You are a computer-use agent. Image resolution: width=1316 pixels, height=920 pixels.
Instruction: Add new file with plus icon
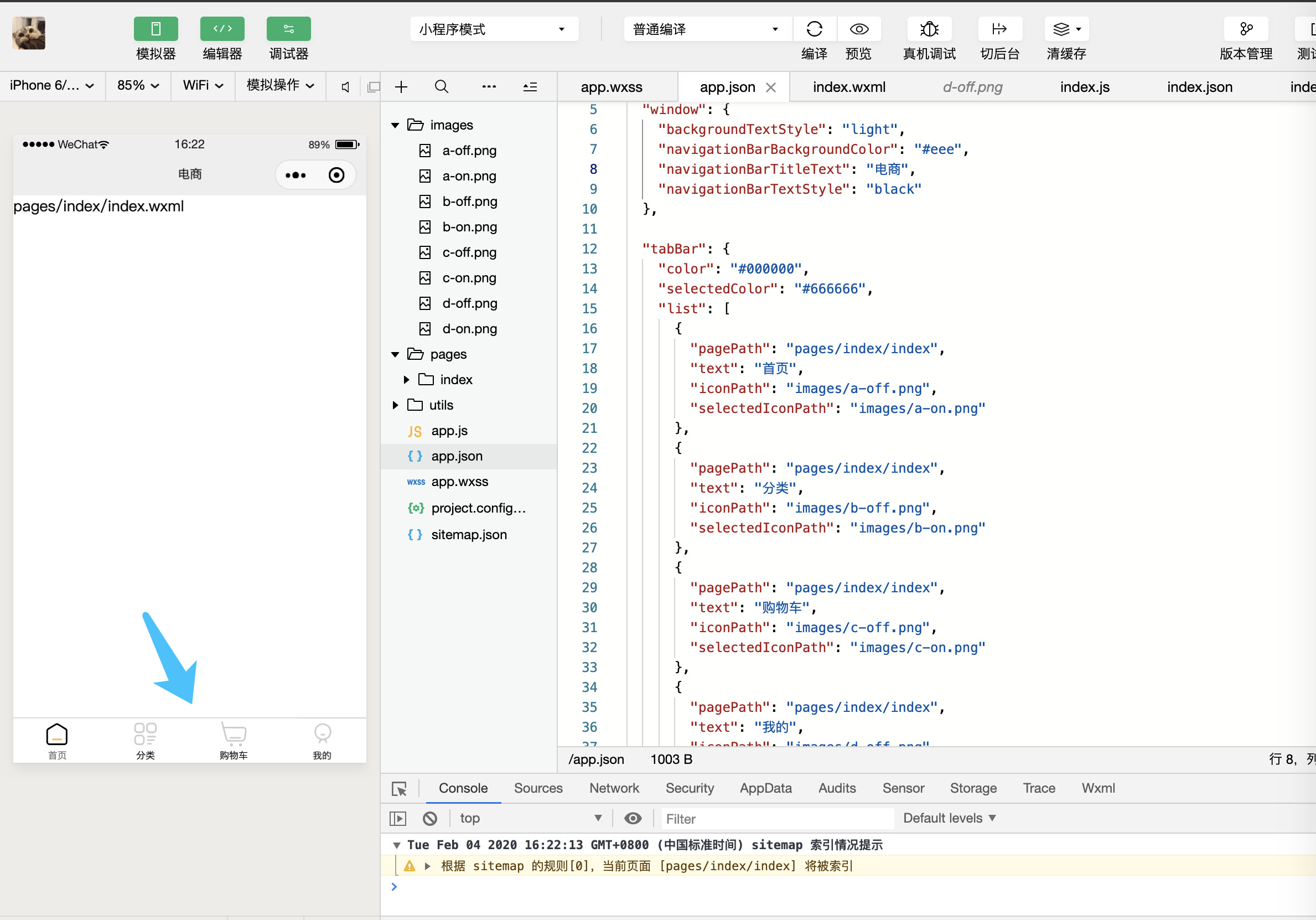coord(401,87)
